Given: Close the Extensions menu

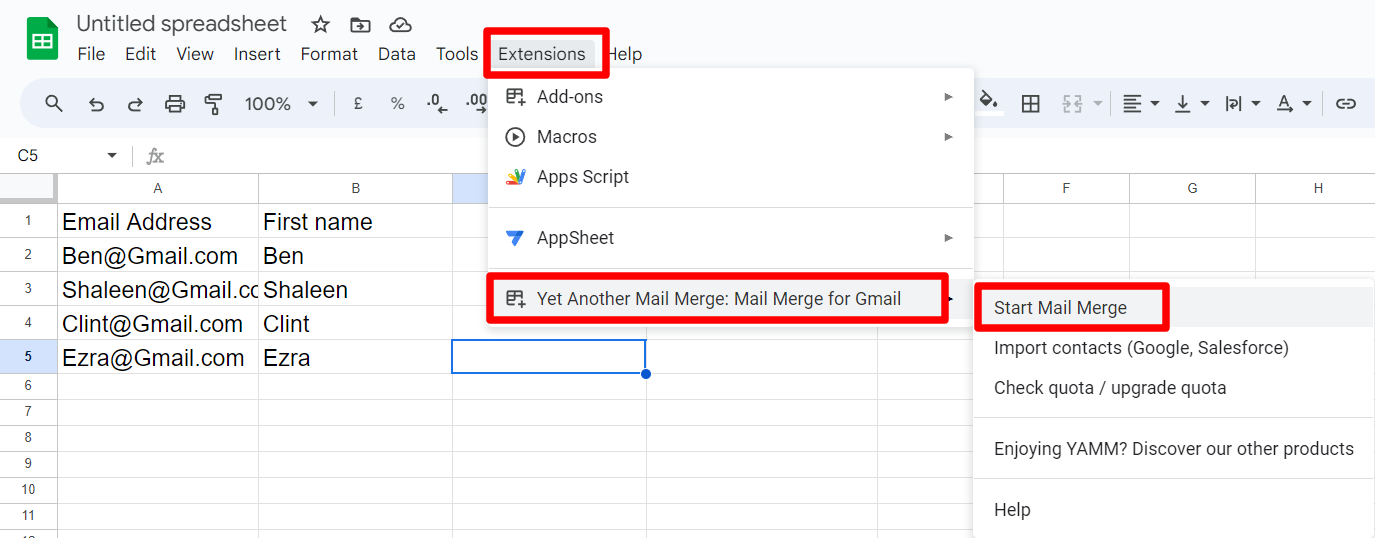Looking at the screenshot, I should pos(542,54).
